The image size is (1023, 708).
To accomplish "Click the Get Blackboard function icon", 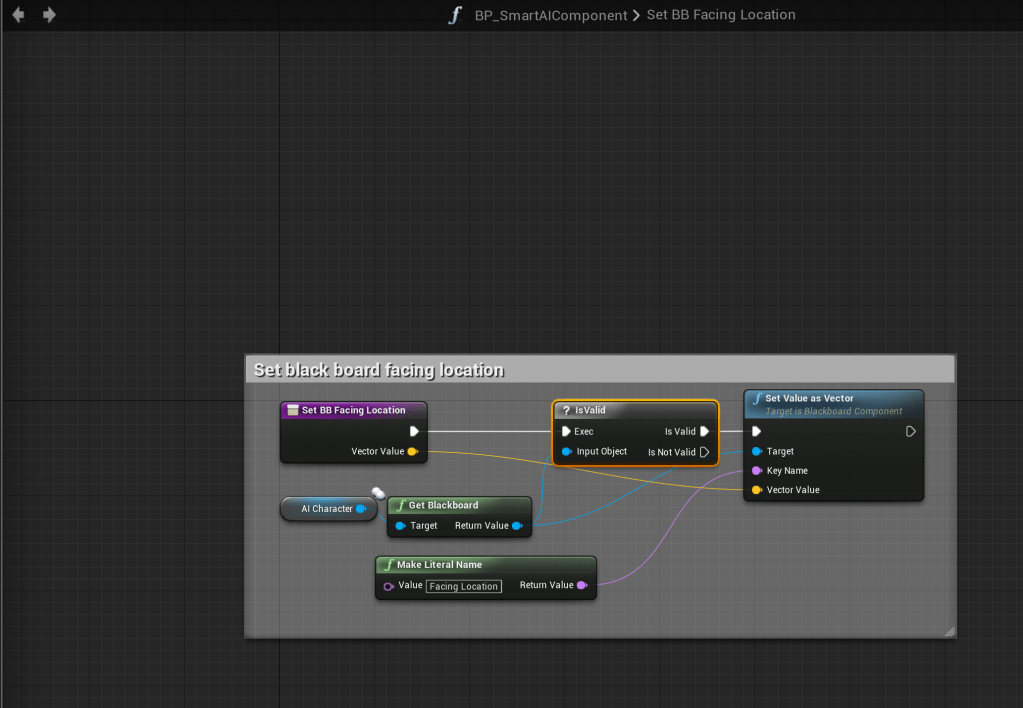I will coord(400,505).
